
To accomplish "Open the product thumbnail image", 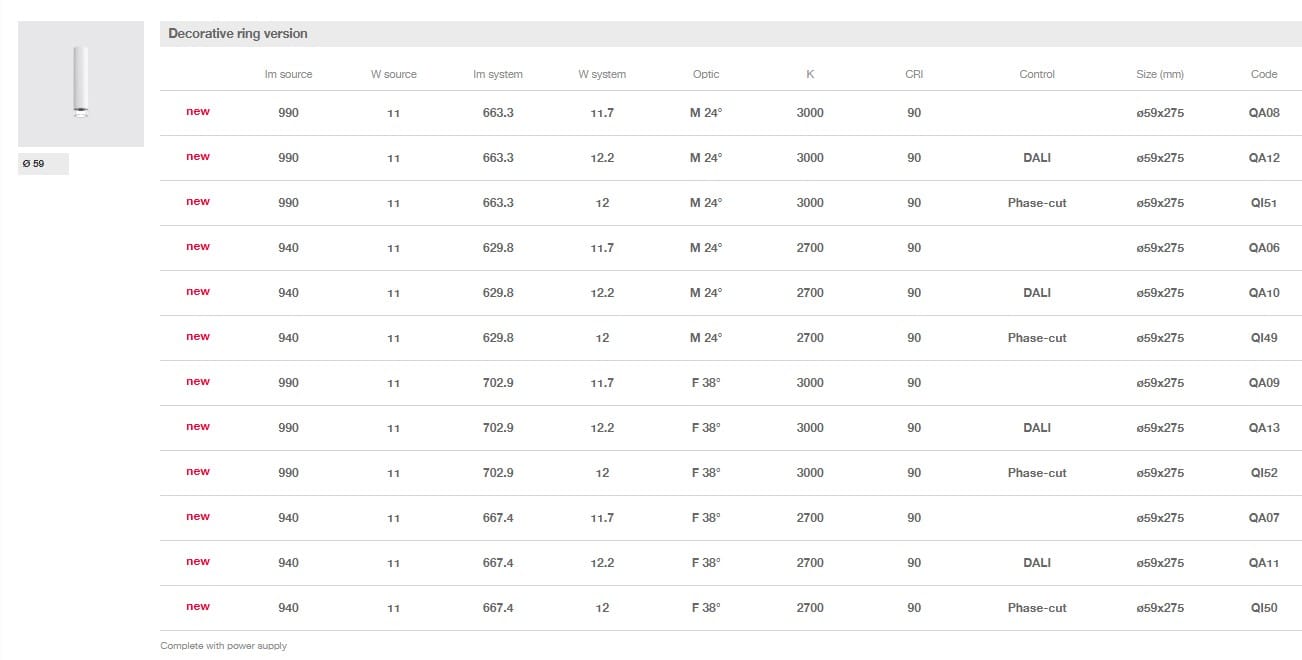I will (81, 84).
